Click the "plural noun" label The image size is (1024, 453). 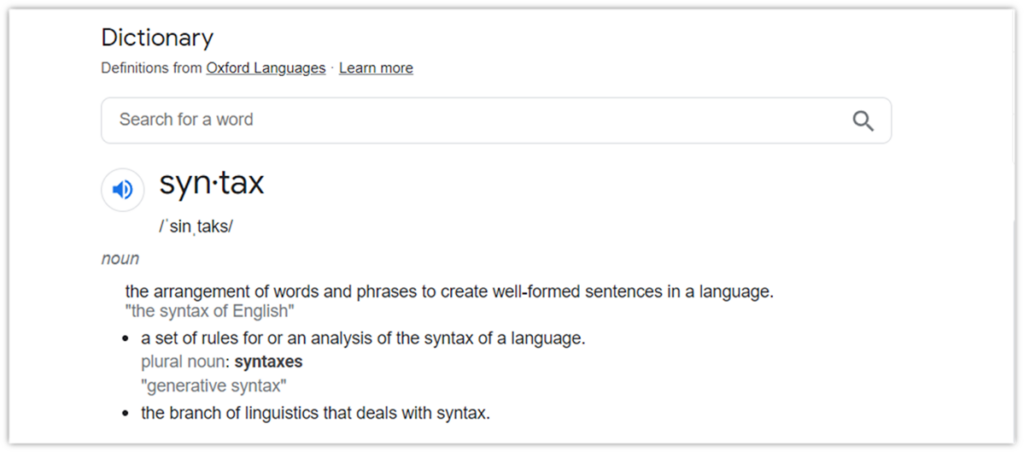[184, 361]
